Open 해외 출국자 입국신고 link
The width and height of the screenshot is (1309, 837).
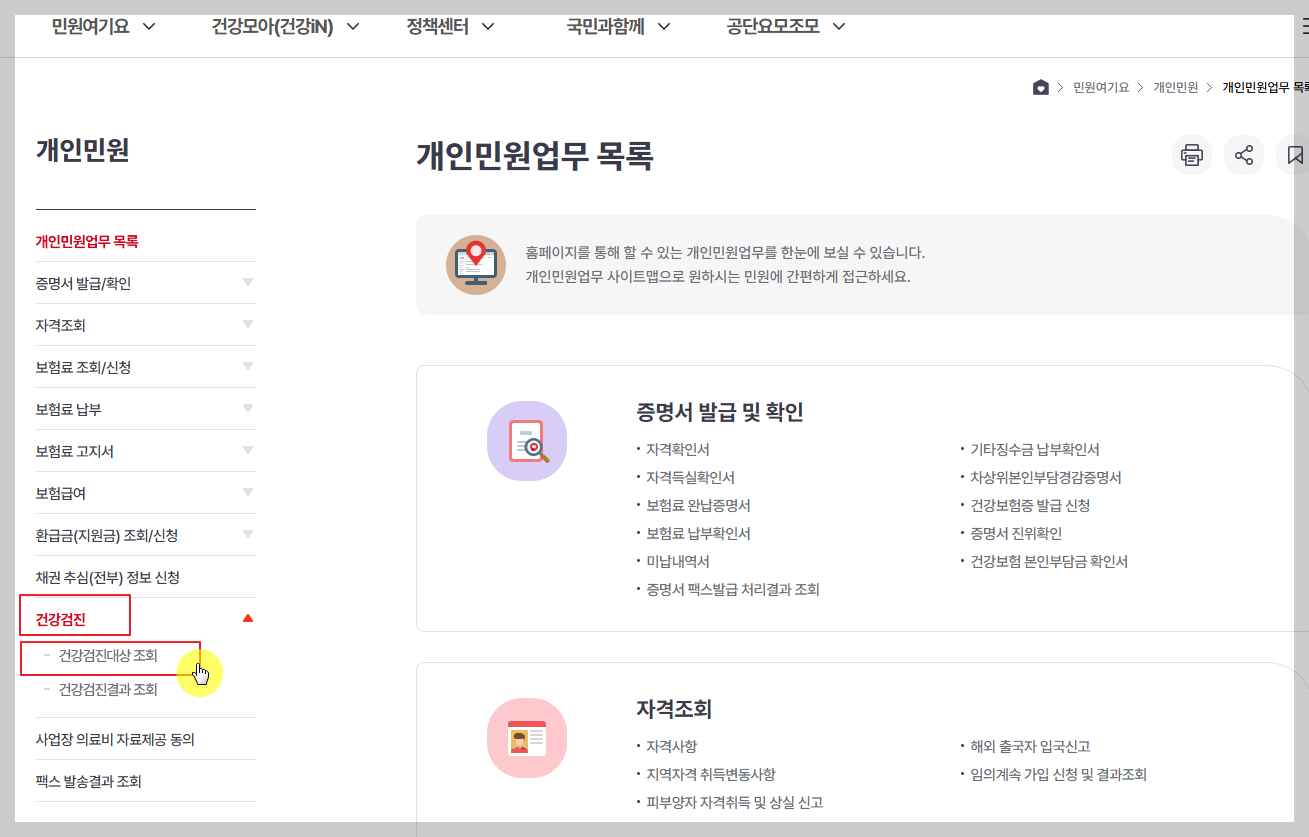1030,747
